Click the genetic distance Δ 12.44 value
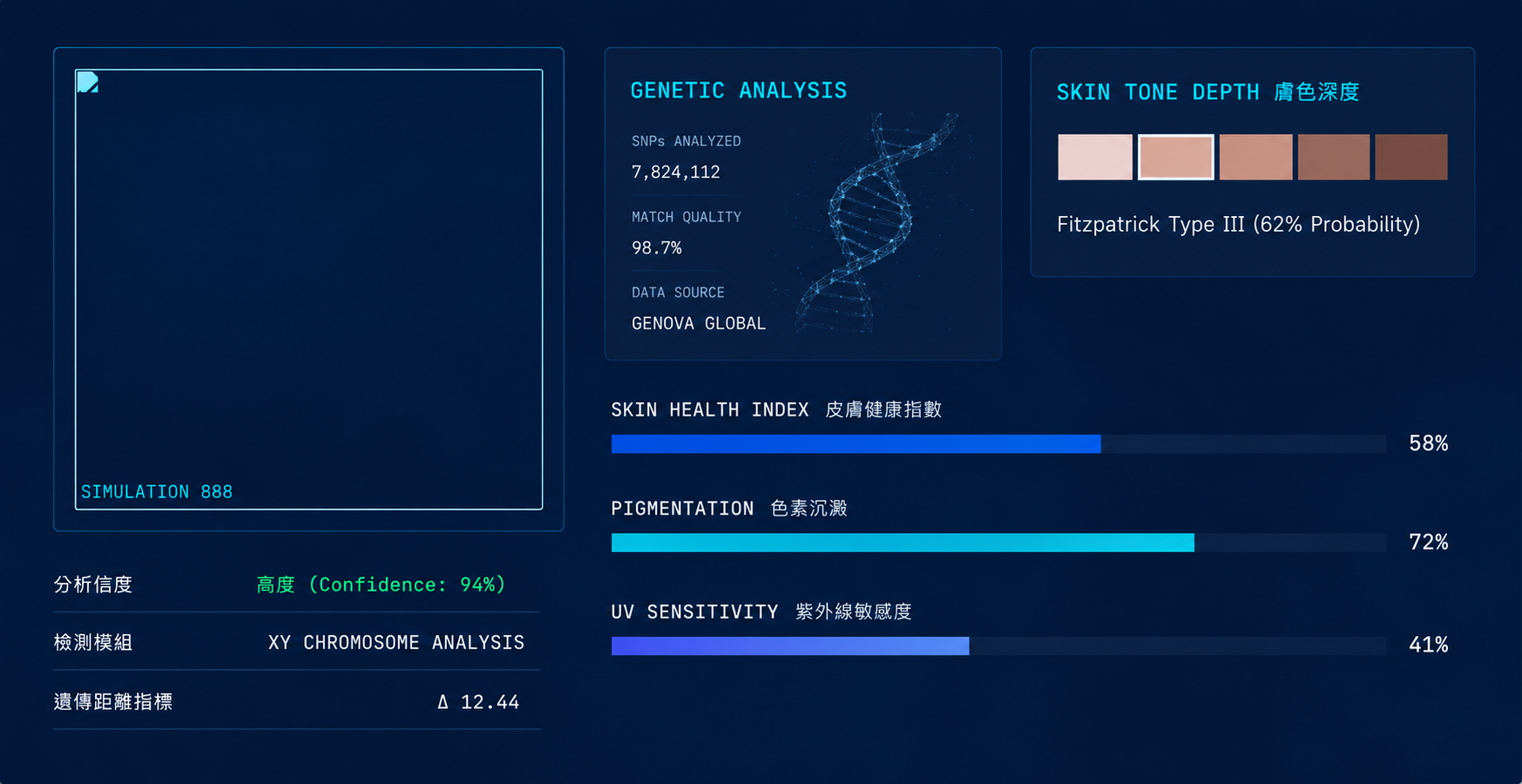 pyautogui.click(x=477, y=702)
